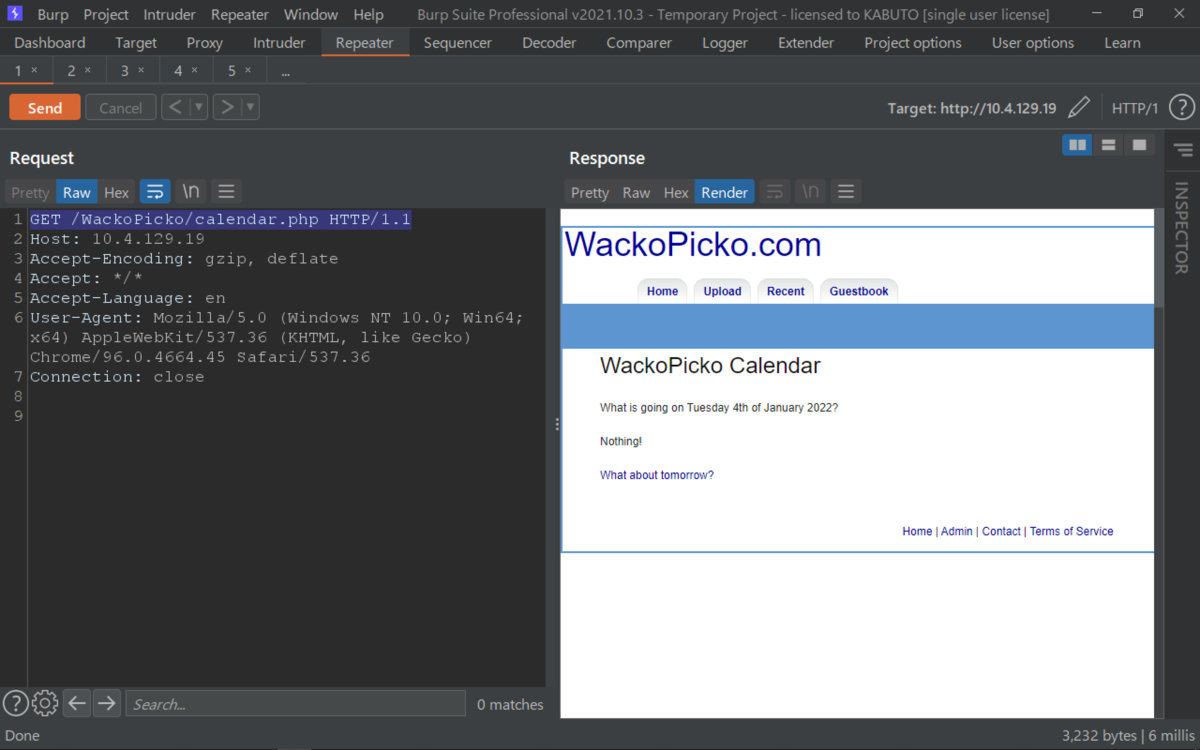Viewport: 1200px width, 750px height.
Task: Click HTTP/1 protocol selector
Action: pos(1135,108)
